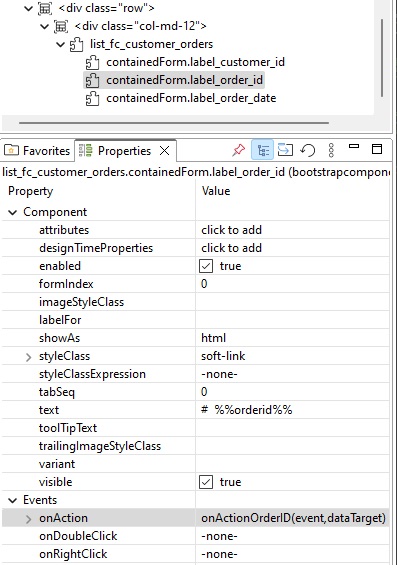Toggle Show Categories in Properties toolbar
The height and width of the screenshot is (565, 397).
[263, 150]
